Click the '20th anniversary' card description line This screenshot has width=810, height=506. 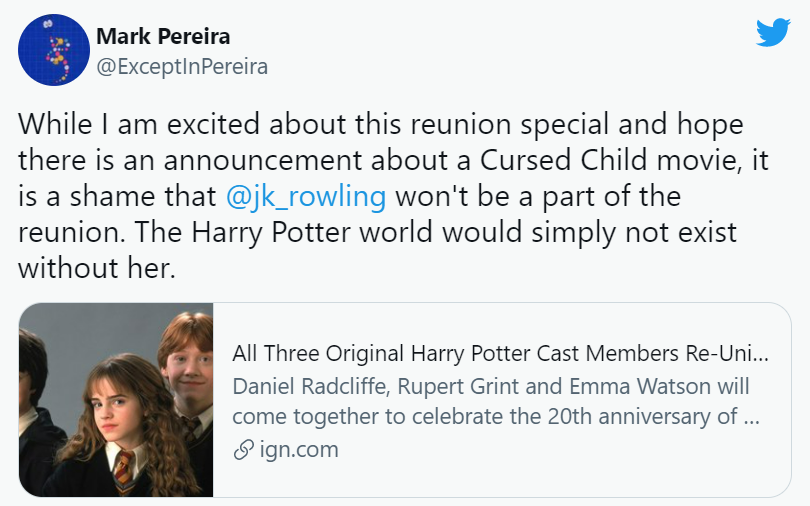(x=495, y=417)
